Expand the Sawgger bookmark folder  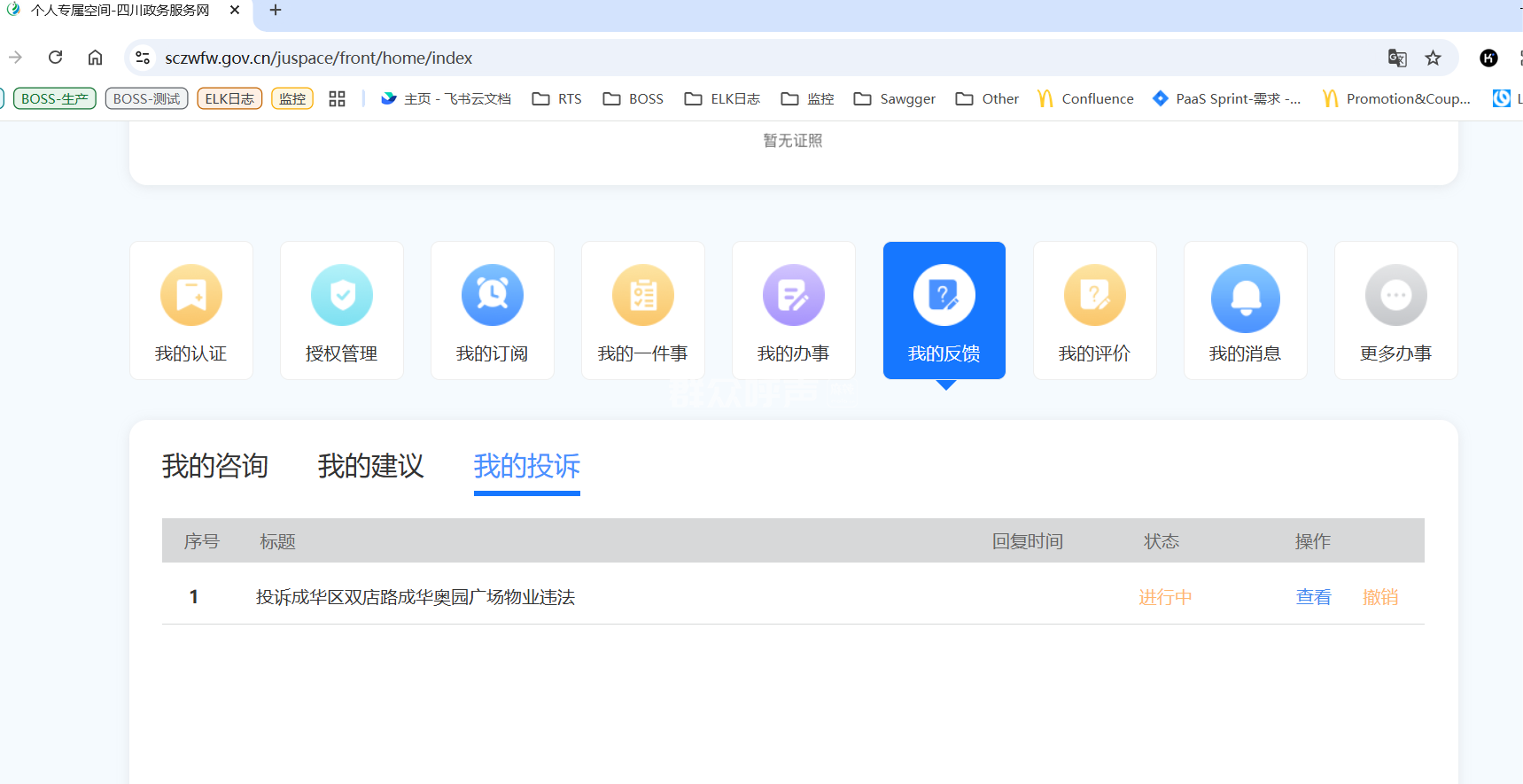[x=895, y=98]
